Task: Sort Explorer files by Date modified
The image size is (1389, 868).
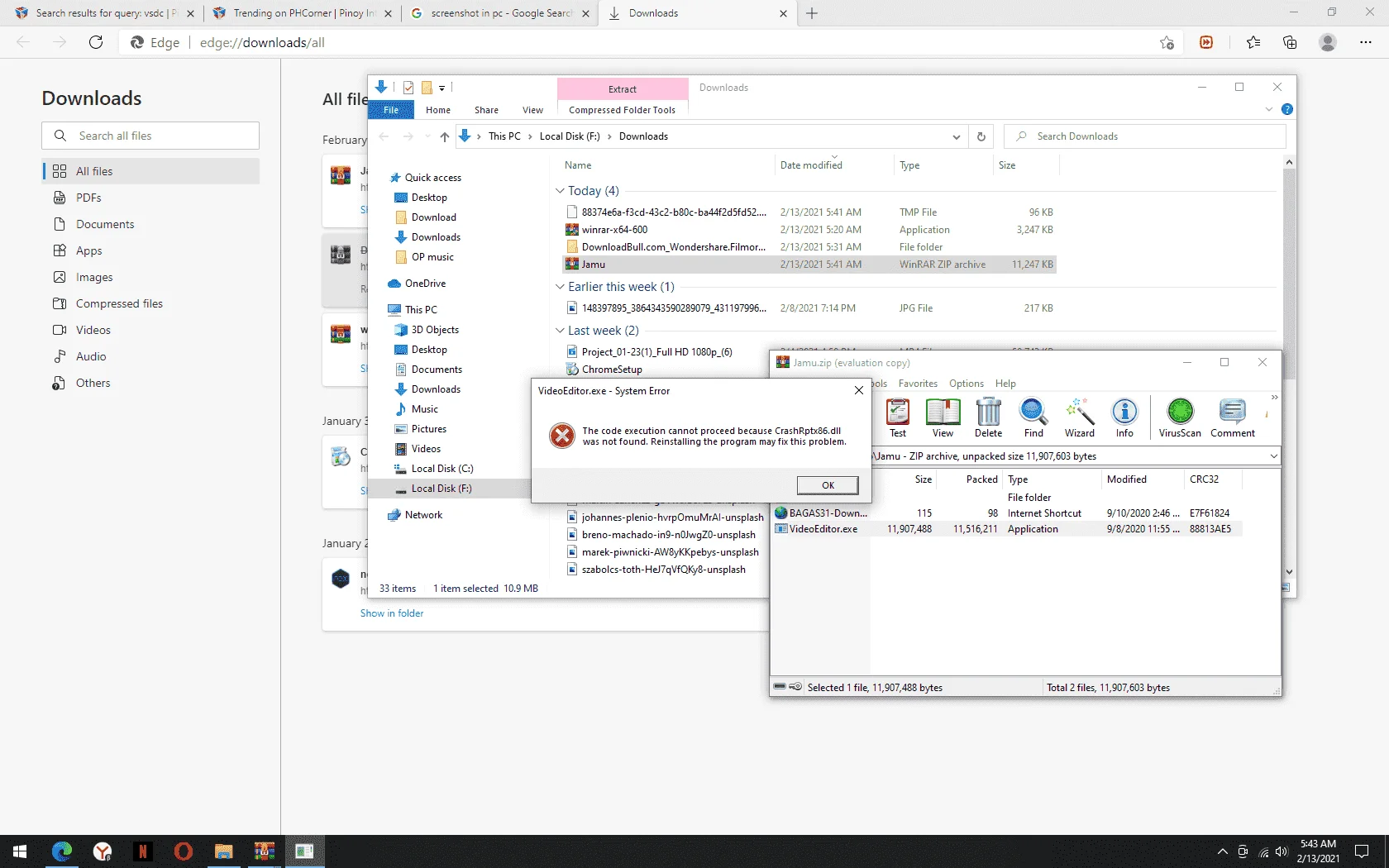Action: click(811, 165)
